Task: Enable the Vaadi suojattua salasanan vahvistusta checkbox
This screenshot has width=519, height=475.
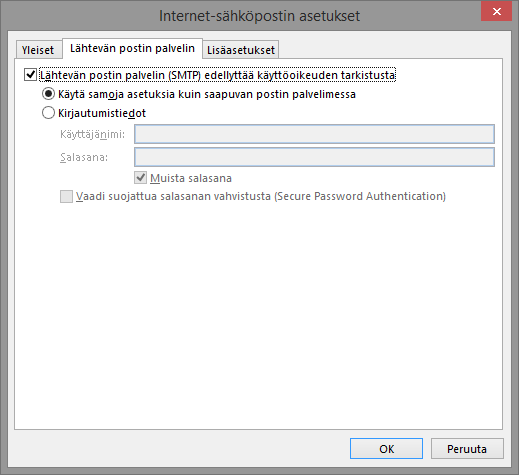Action: (x=66, y=196)
